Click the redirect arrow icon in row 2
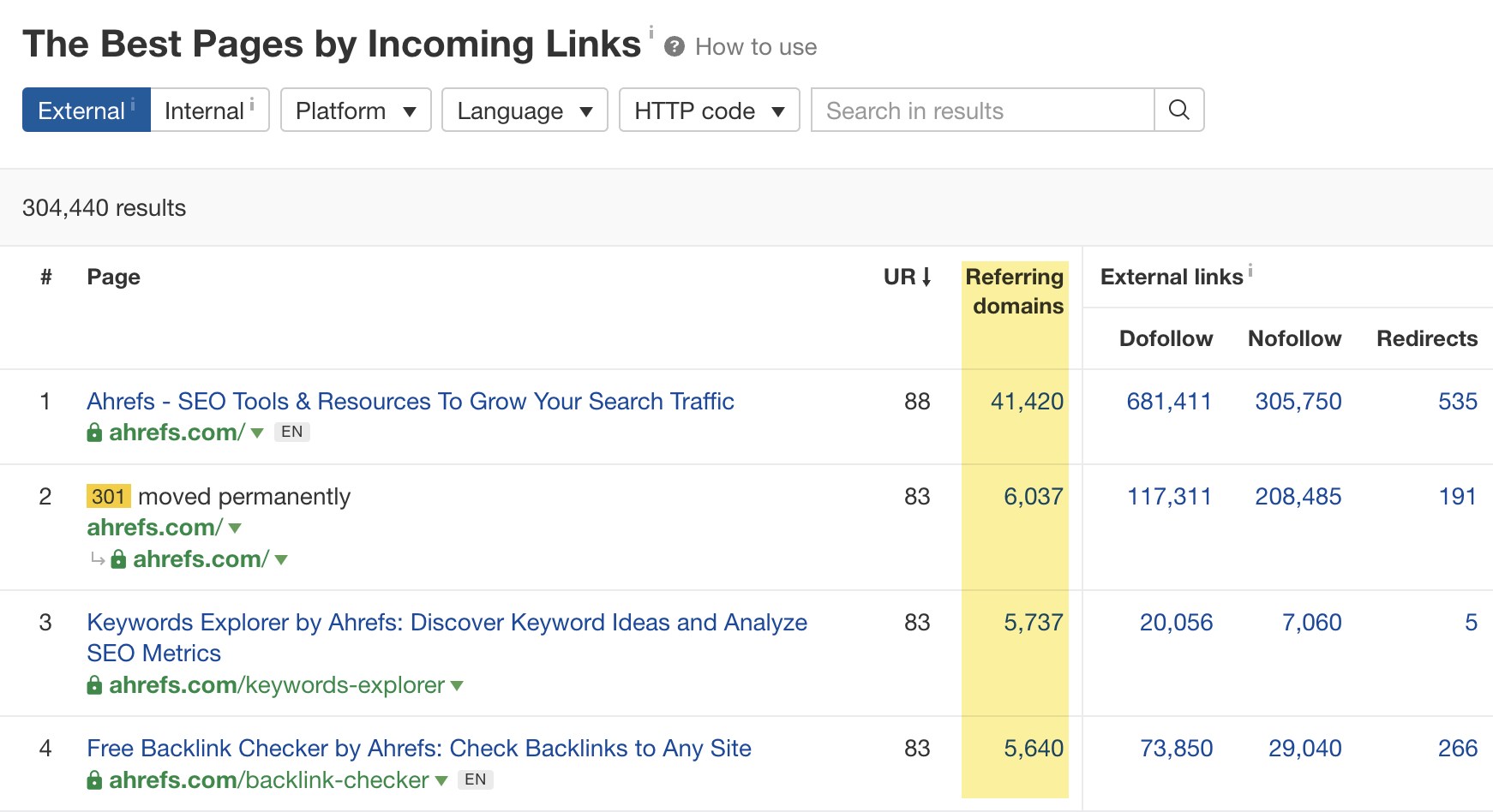 click(x=96, y=558)
